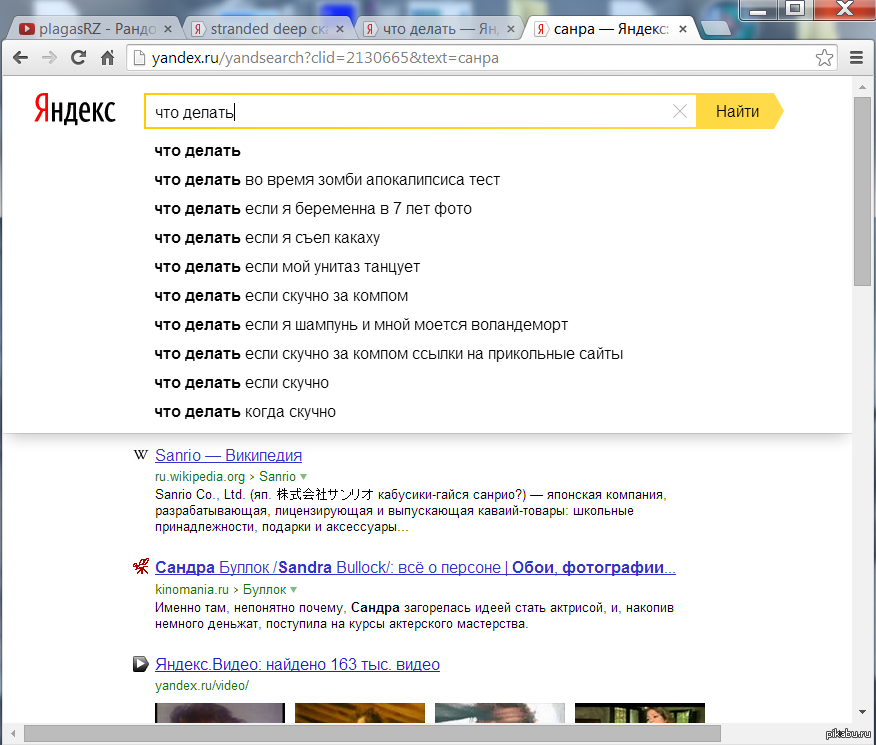Open Яндекс.Видео найдено 163 тыс. link
The image size is (876, 745).
[297, 664]
